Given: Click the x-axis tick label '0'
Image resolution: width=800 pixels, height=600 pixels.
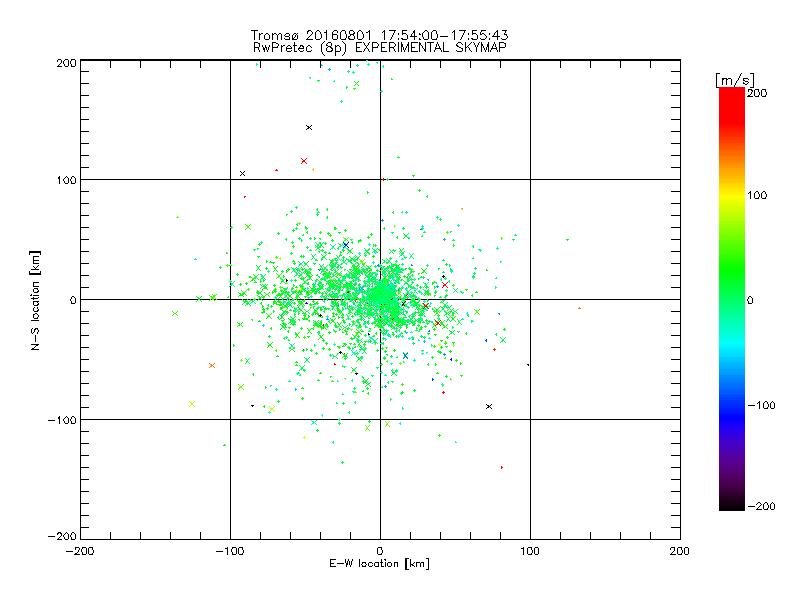Looking at the screenshot, I should point(380,551).
